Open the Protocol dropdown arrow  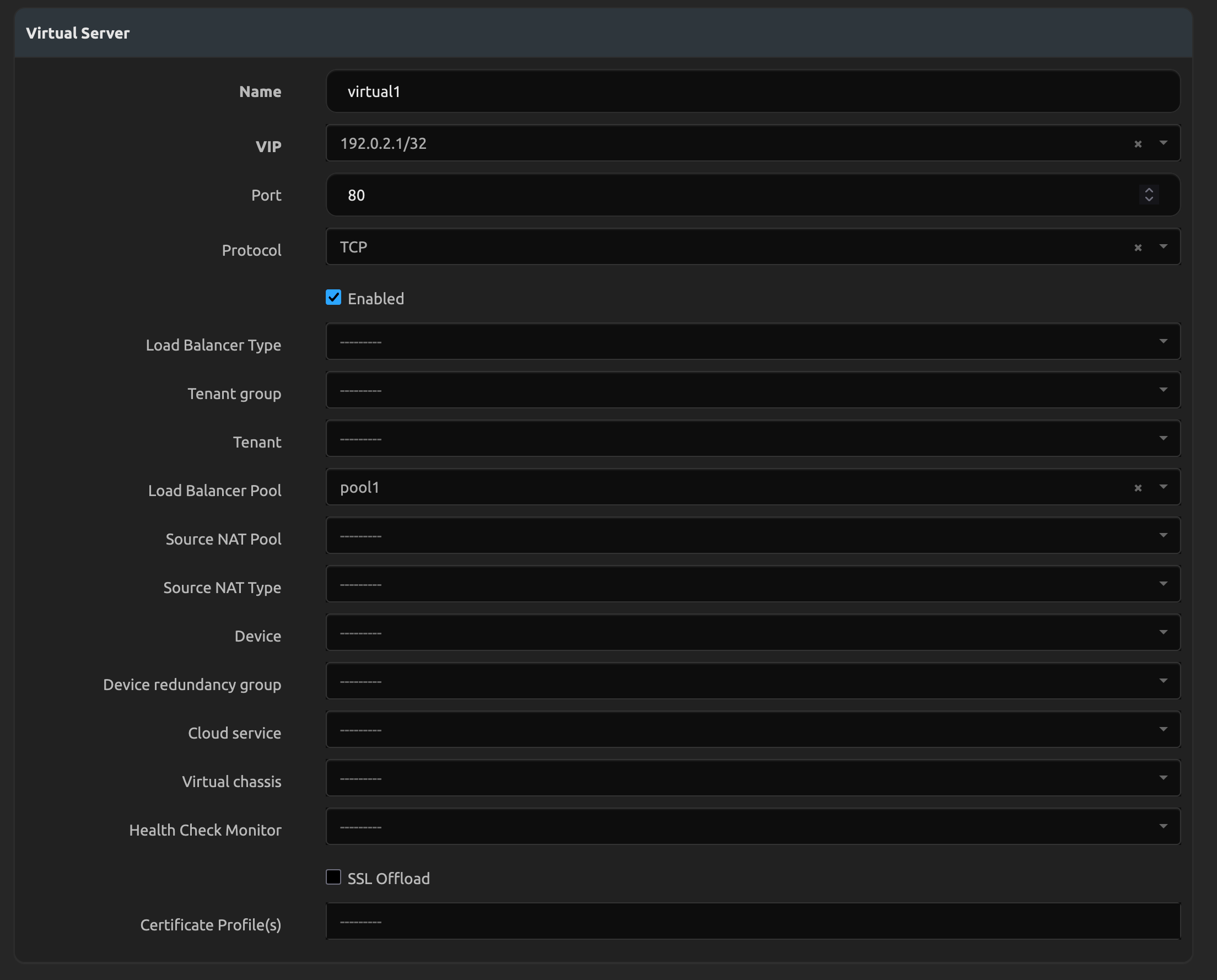[1163, 247]
